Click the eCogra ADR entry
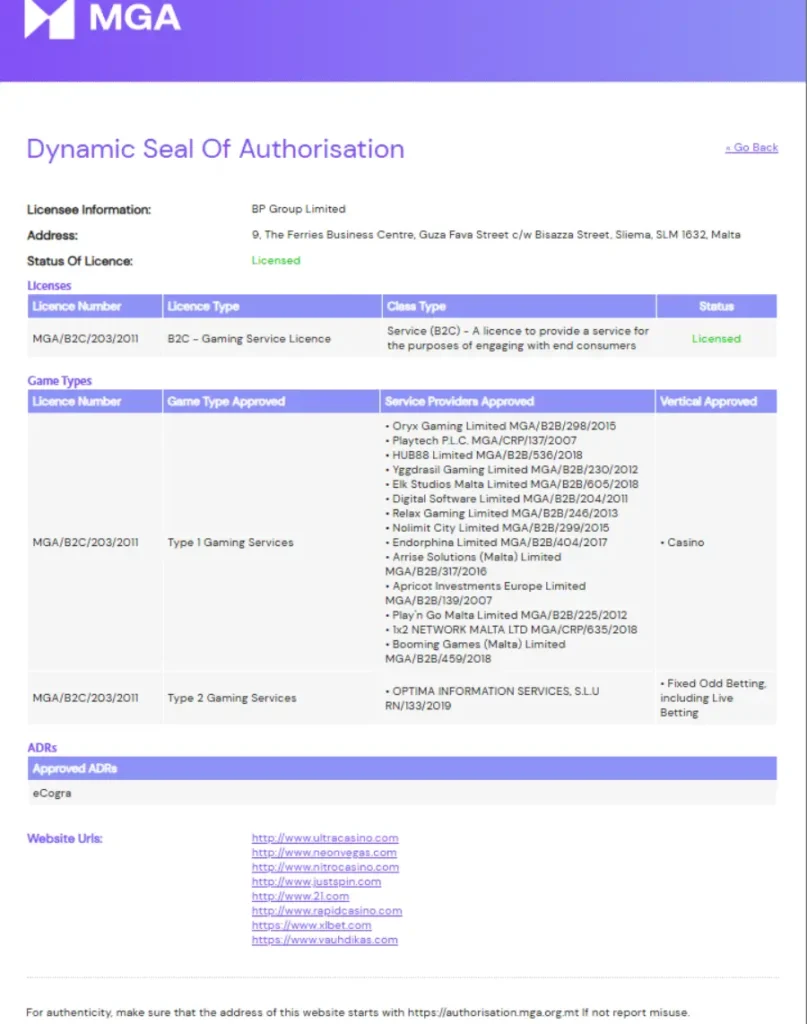The height and width of the screenshot is (1024, 807). point(52,794)
